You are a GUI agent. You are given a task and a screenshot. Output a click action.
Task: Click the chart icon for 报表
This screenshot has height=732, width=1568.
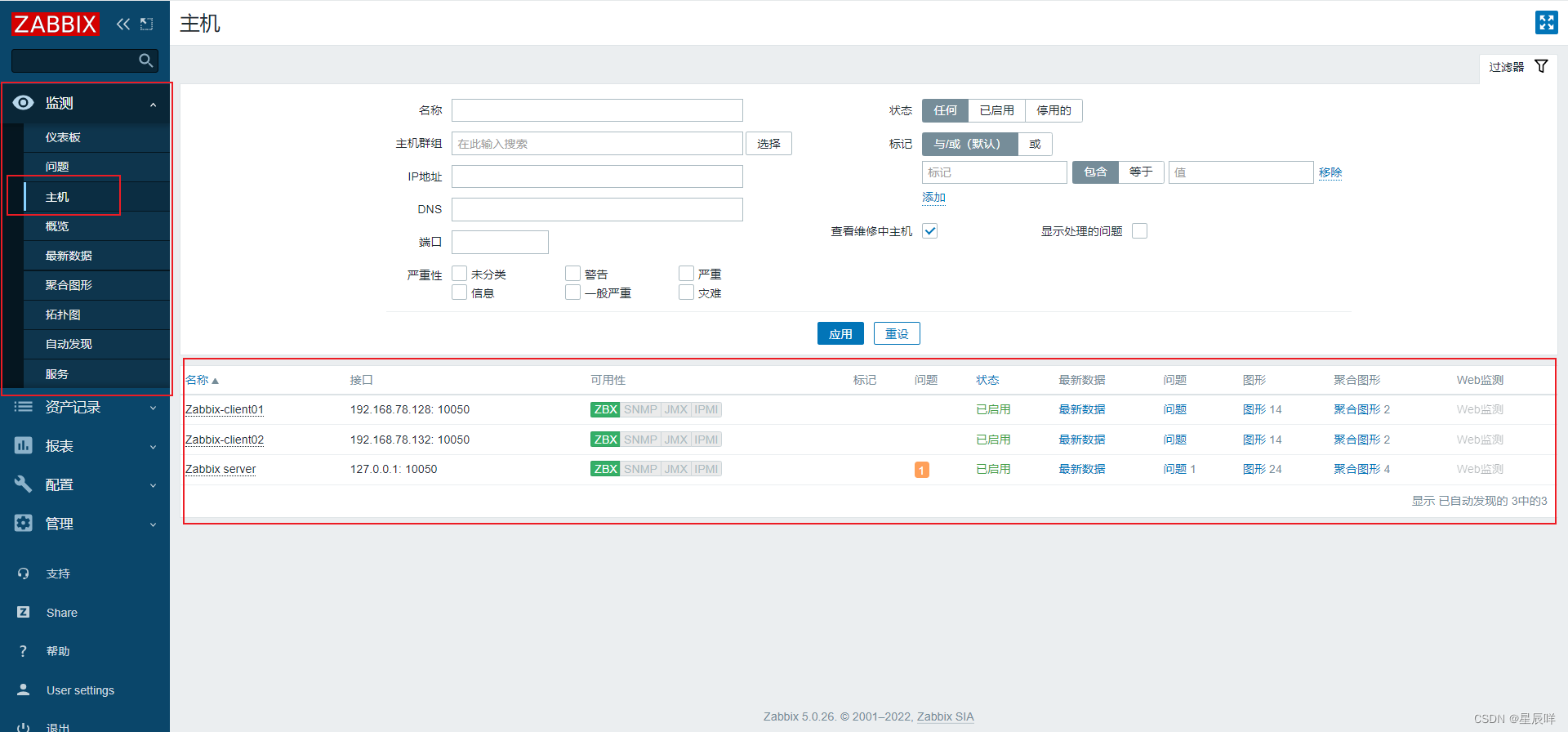point(23,445)
